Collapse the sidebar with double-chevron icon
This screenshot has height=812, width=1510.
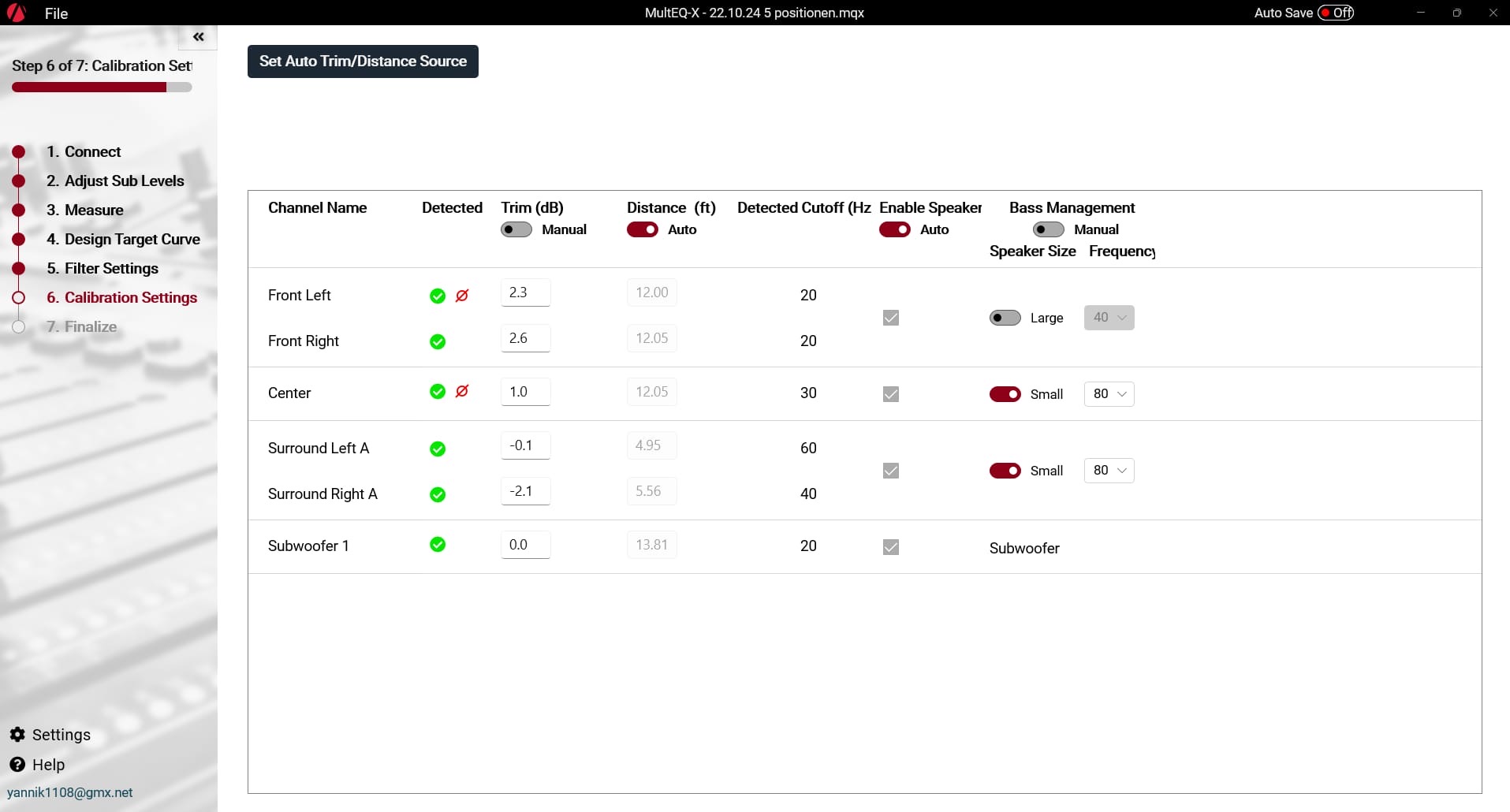coord(198,37)
